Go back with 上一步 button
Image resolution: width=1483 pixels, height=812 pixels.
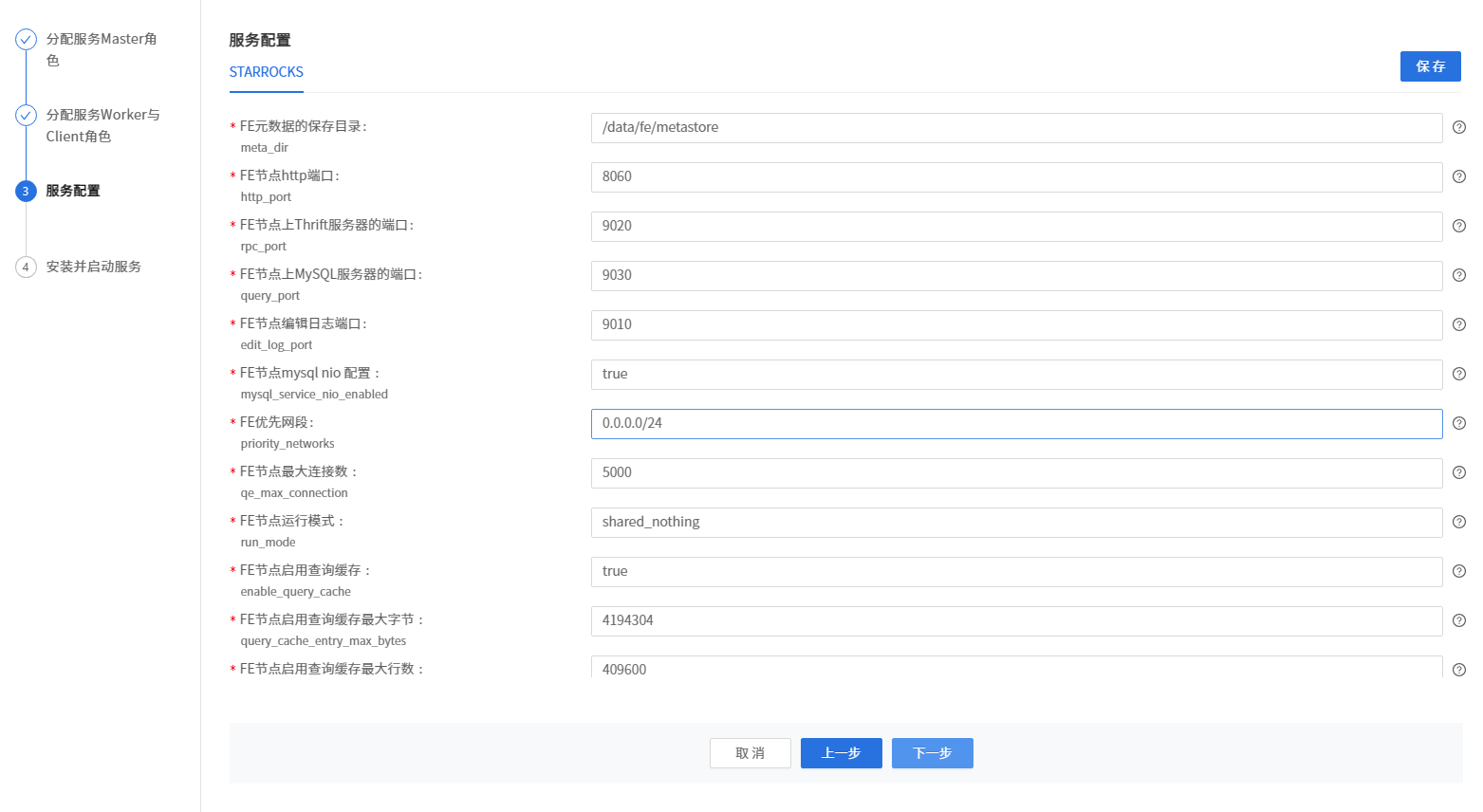842,753
